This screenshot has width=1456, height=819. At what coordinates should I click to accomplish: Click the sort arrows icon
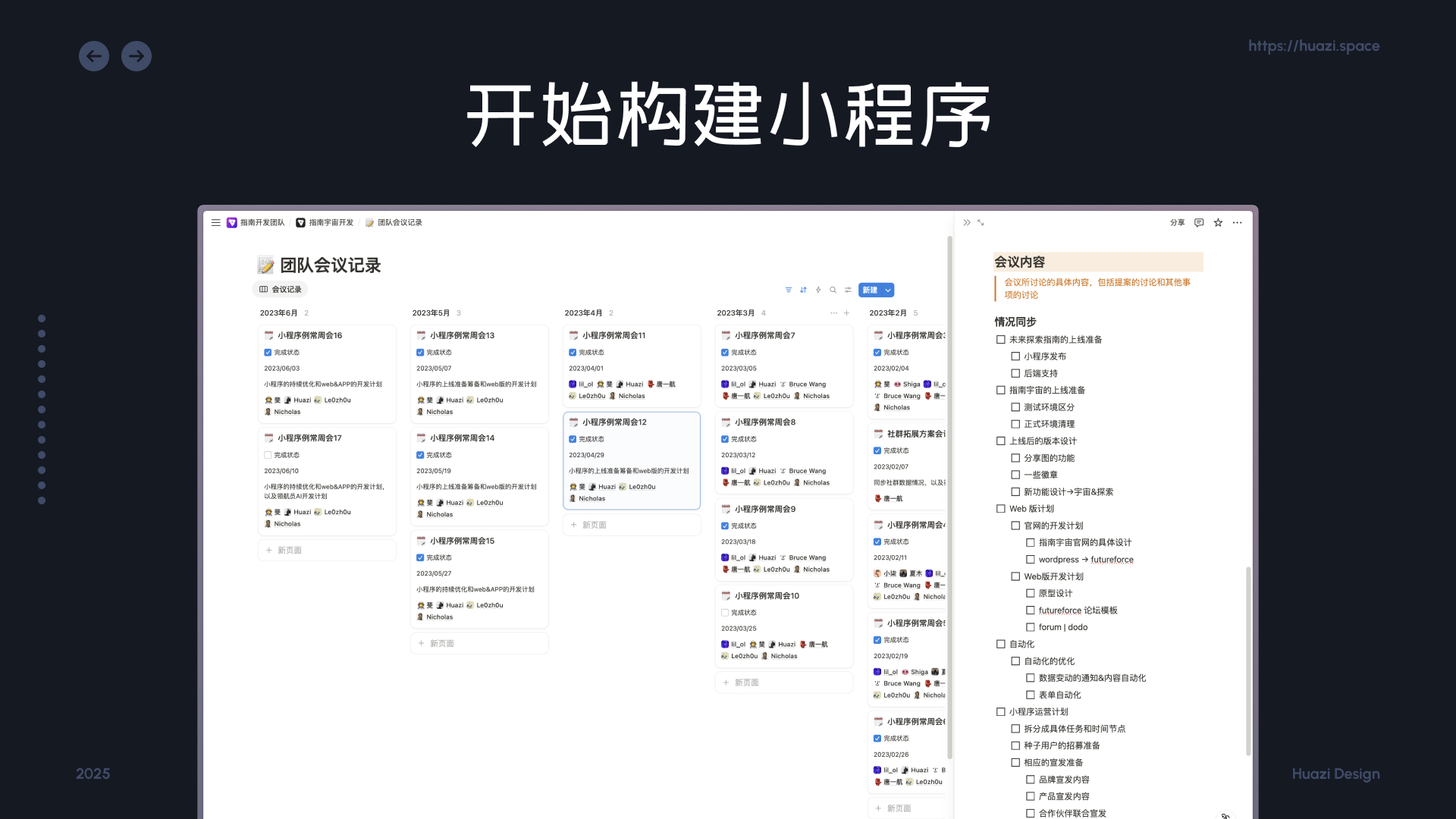click(803, 290)
